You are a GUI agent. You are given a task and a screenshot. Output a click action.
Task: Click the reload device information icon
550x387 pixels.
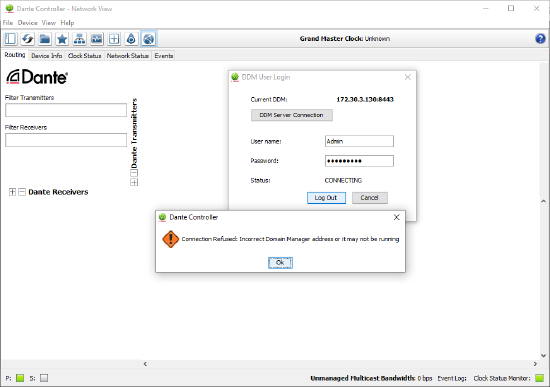point(27,39)
